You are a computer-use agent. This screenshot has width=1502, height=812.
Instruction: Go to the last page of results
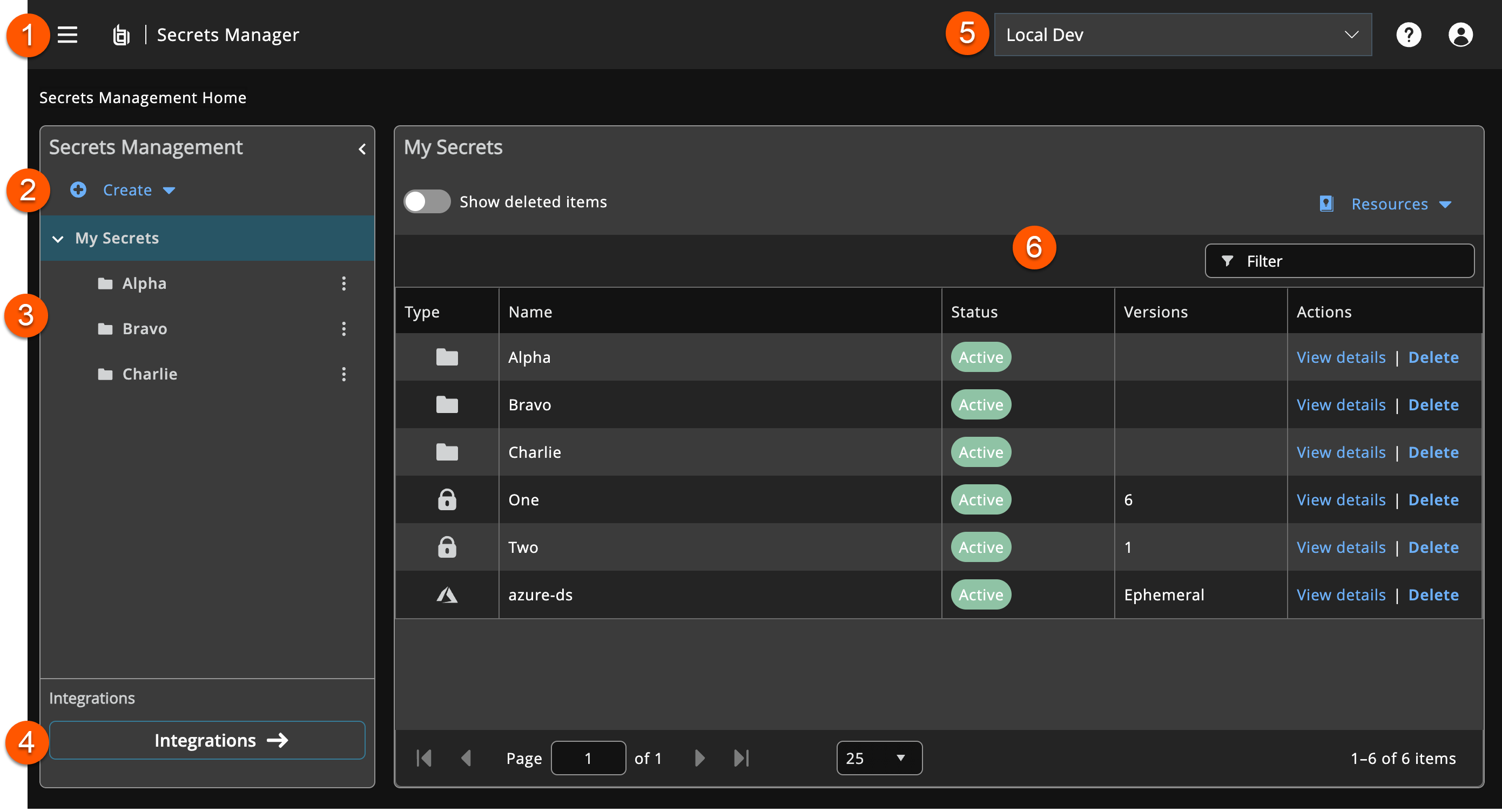tap(741, 758)
